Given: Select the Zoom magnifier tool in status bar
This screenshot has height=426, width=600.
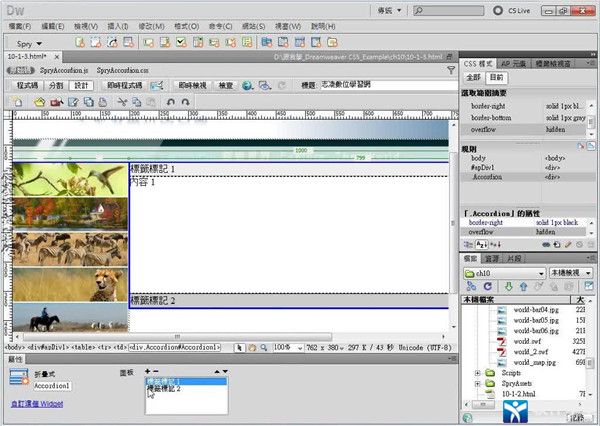Looking at the screenshot, I should click(x=264, y=348).
